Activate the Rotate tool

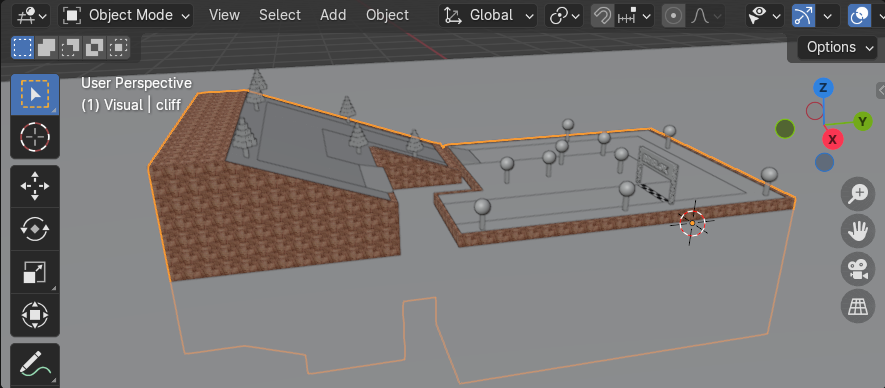(35, 229)
